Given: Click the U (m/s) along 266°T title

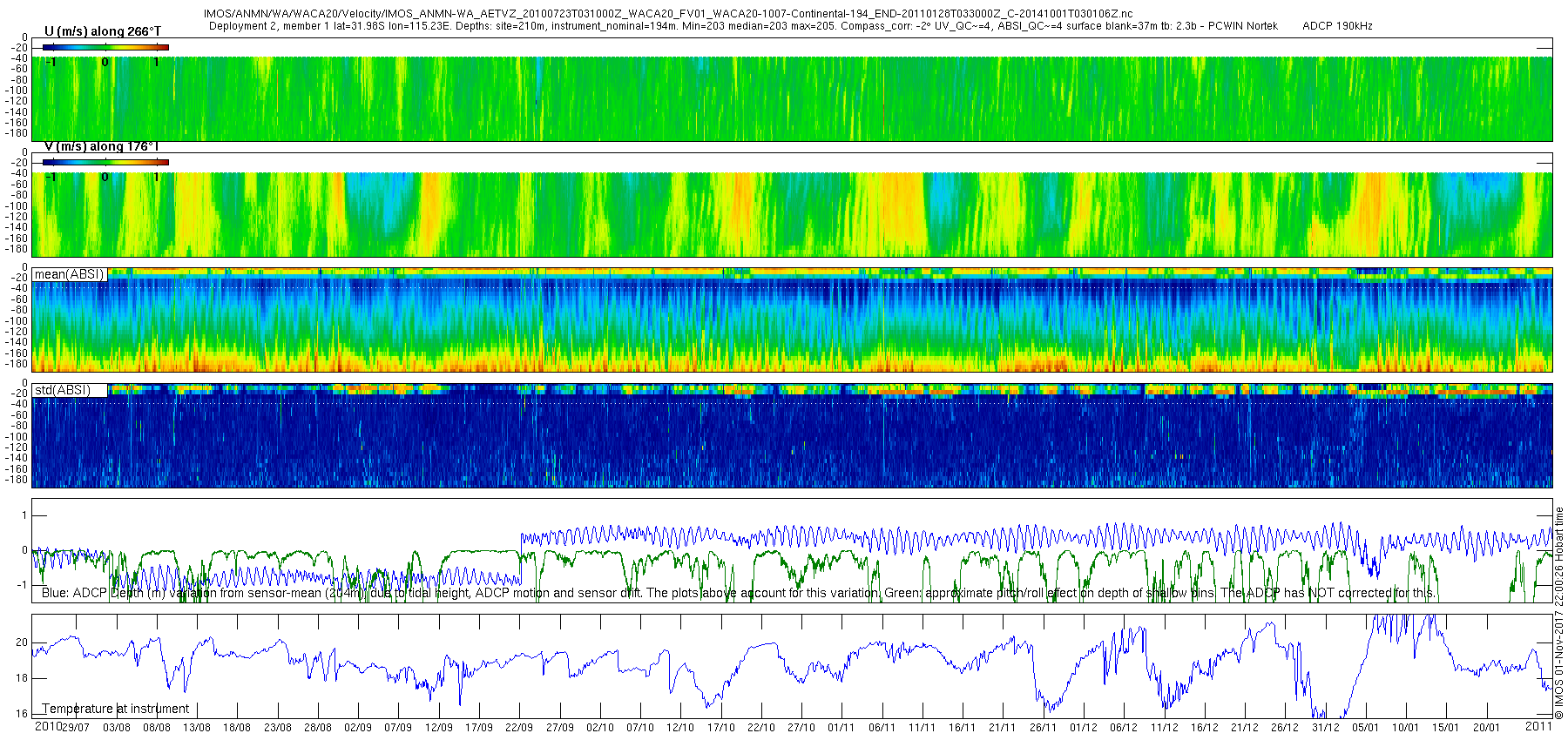Looking at the screenshot, I should click(x=103, y=31).
